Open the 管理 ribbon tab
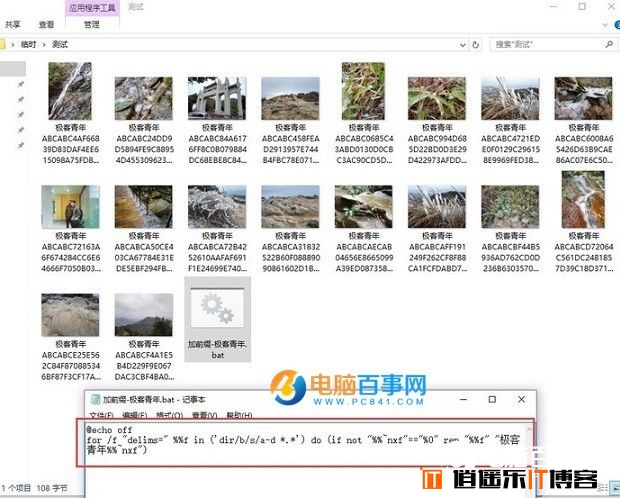 [92, 25]
